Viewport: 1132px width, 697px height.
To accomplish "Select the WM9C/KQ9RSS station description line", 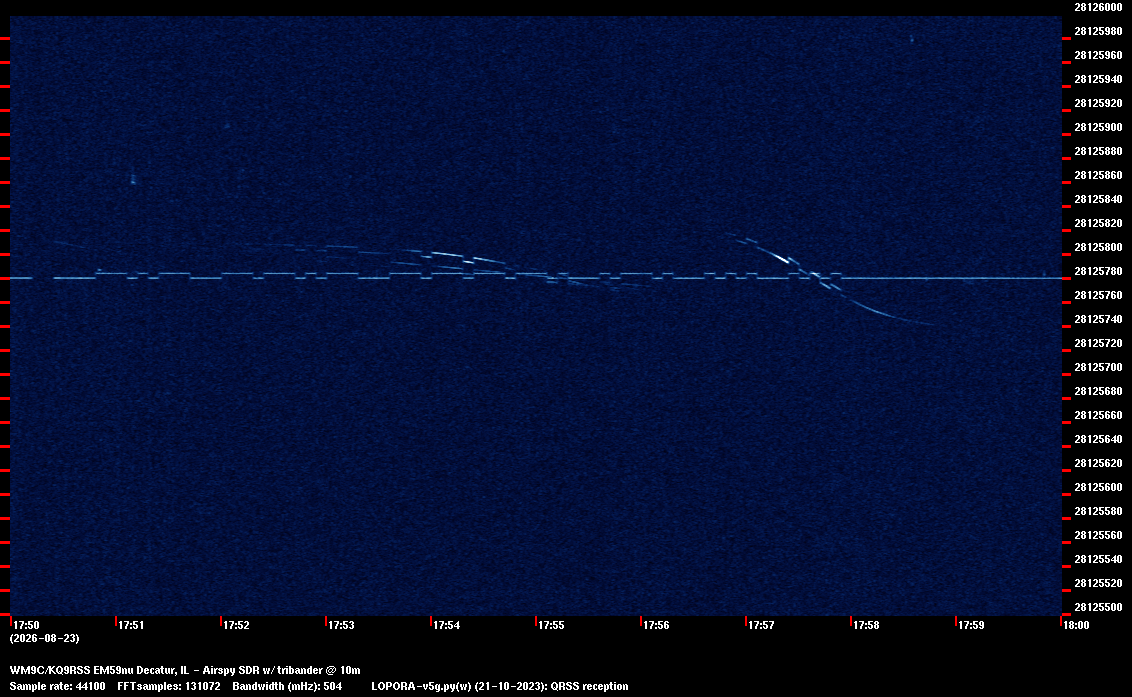I will click(185, 670).
